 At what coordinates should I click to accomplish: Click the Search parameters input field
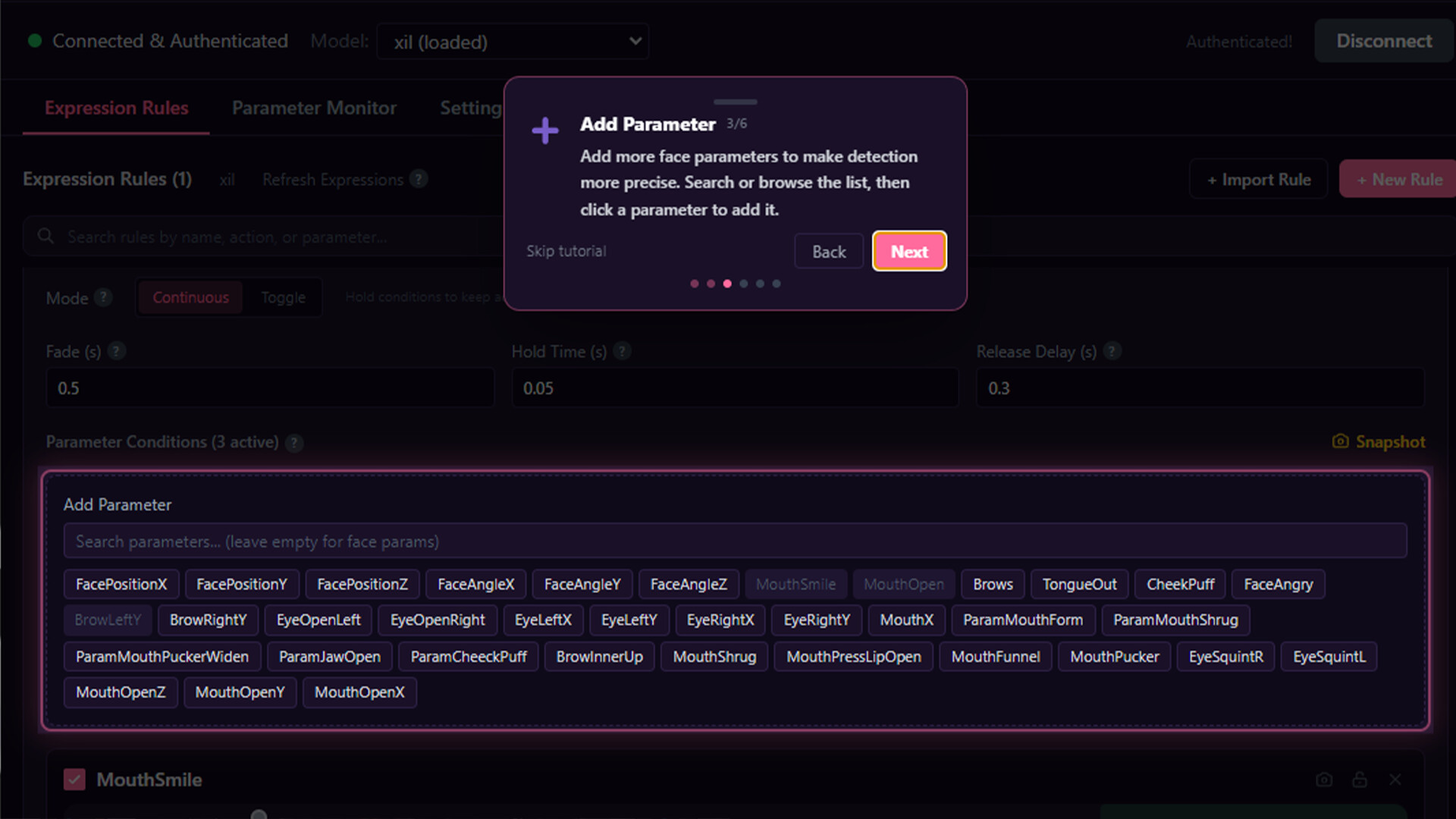[734, 541]
